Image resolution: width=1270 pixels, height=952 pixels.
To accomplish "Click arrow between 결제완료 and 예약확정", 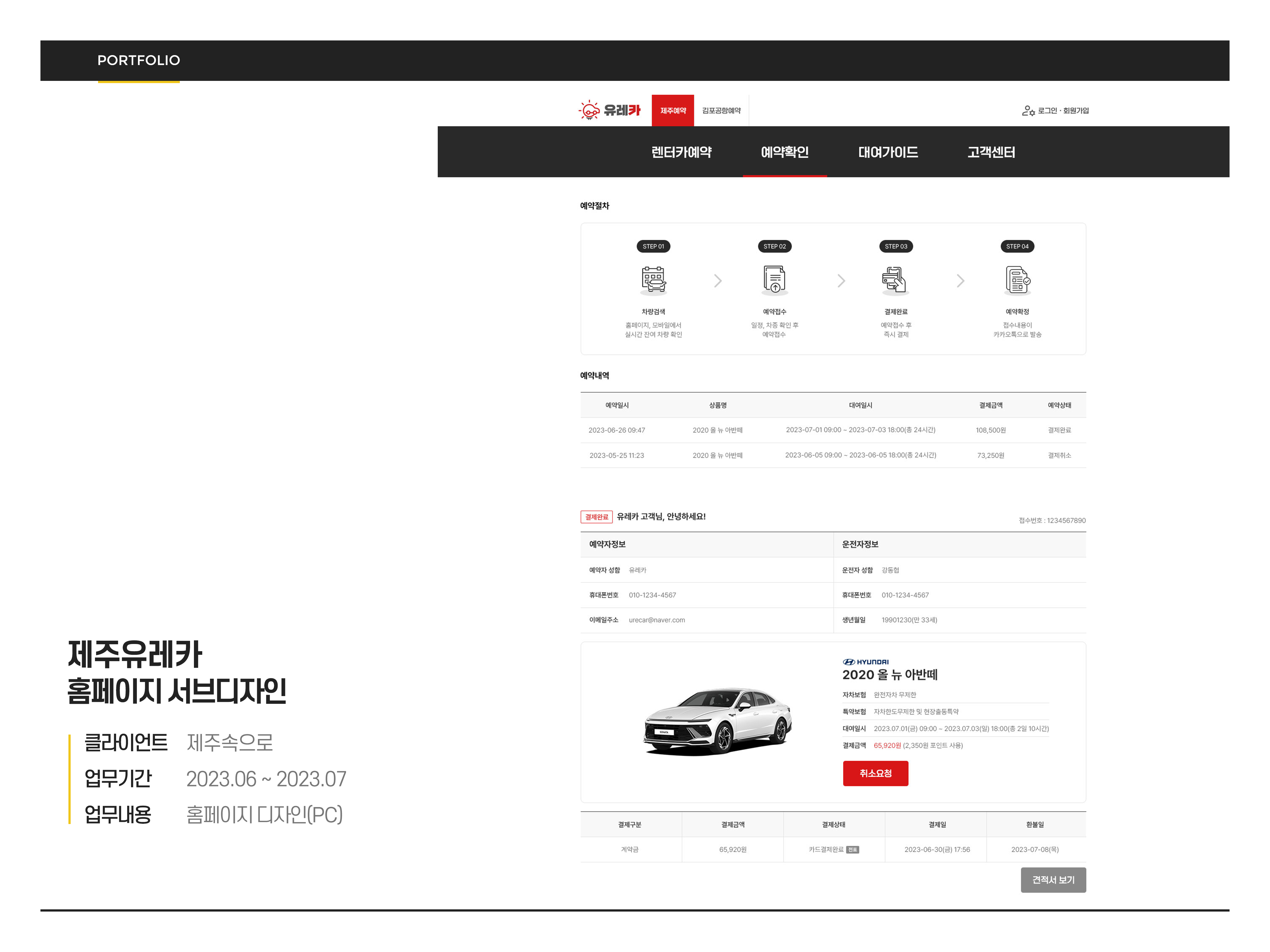I will click(961, 281).
